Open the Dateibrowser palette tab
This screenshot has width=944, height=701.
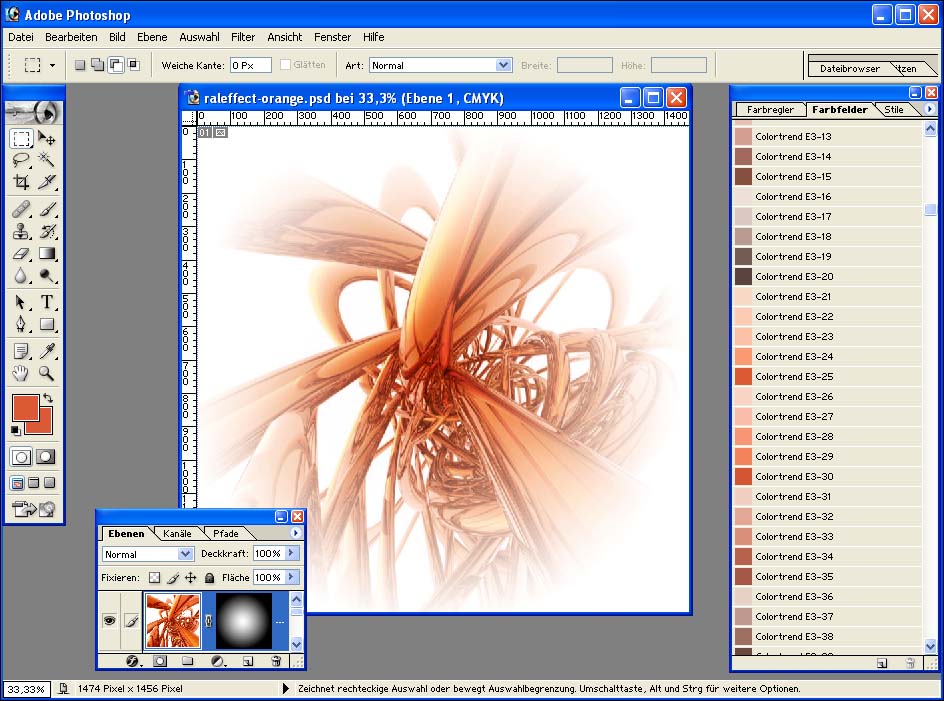(849, 69)
